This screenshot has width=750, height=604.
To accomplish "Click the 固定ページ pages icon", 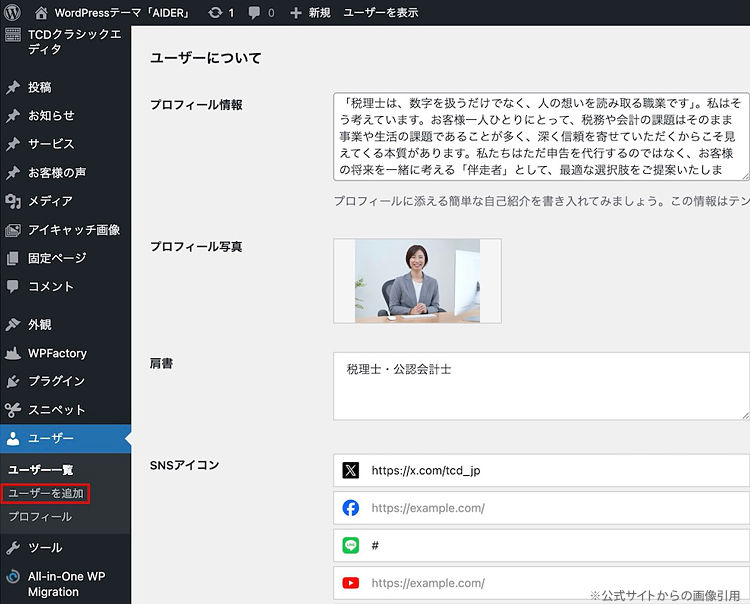I will coord(13,258).
